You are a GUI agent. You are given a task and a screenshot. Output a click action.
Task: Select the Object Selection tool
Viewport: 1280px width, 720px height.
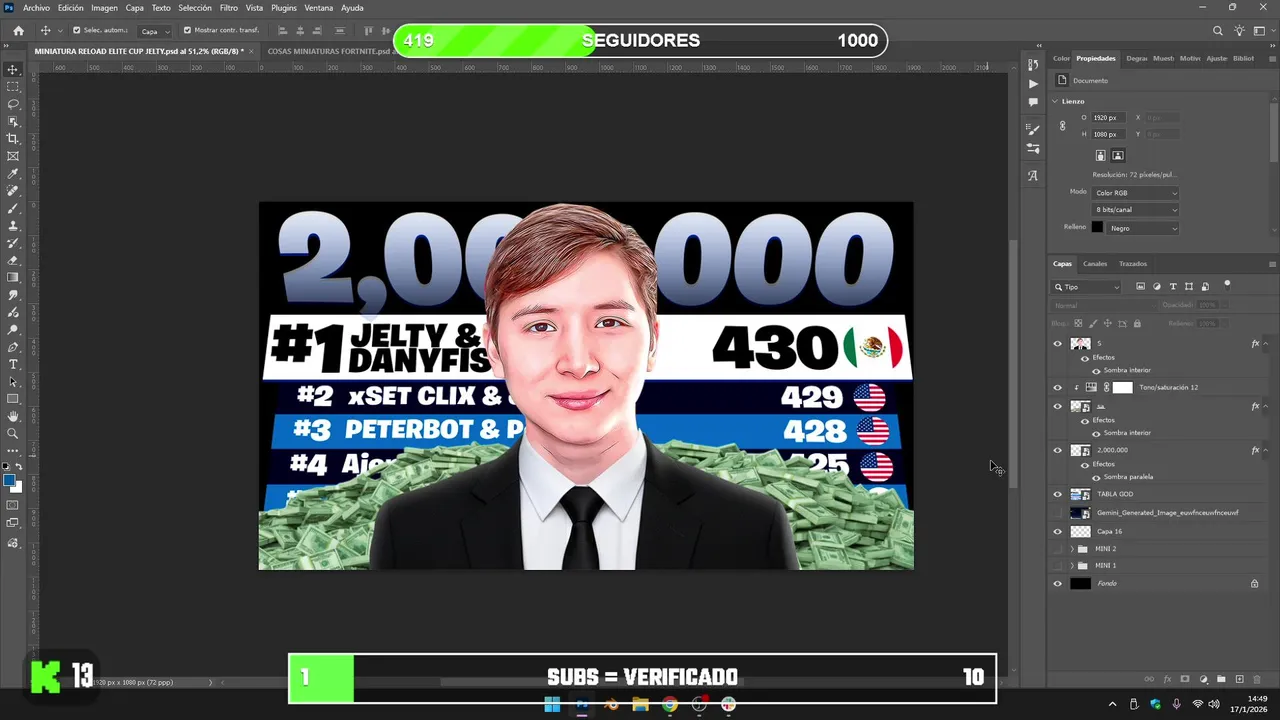point(13,121)
